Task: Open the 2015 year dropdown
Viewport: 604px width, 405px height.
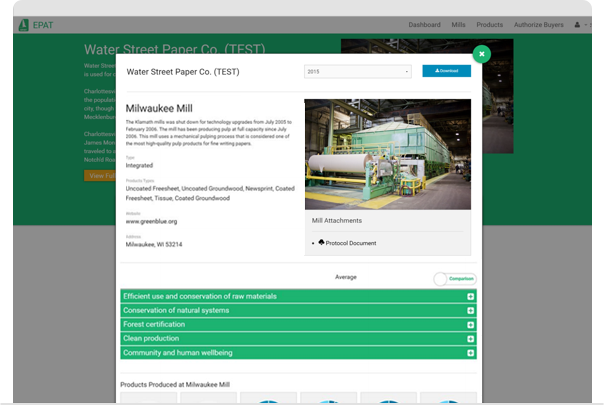Action: click(x=357, y=72)
